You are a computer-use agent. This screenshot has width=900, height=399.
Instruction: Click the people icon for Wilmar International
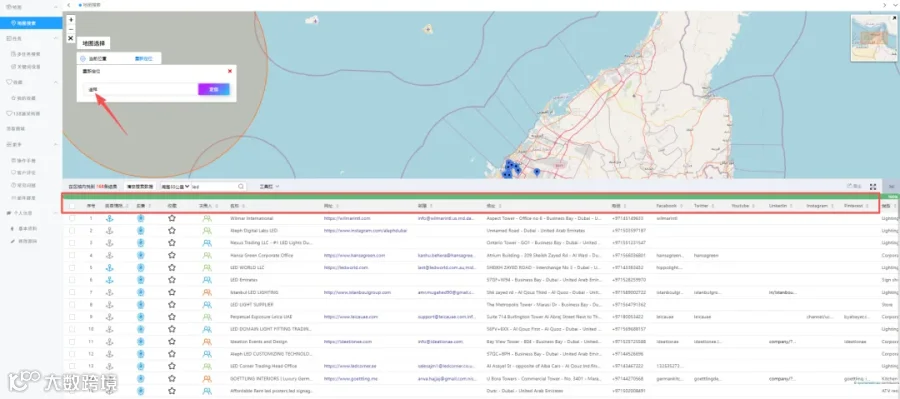[x=207, y=218]
